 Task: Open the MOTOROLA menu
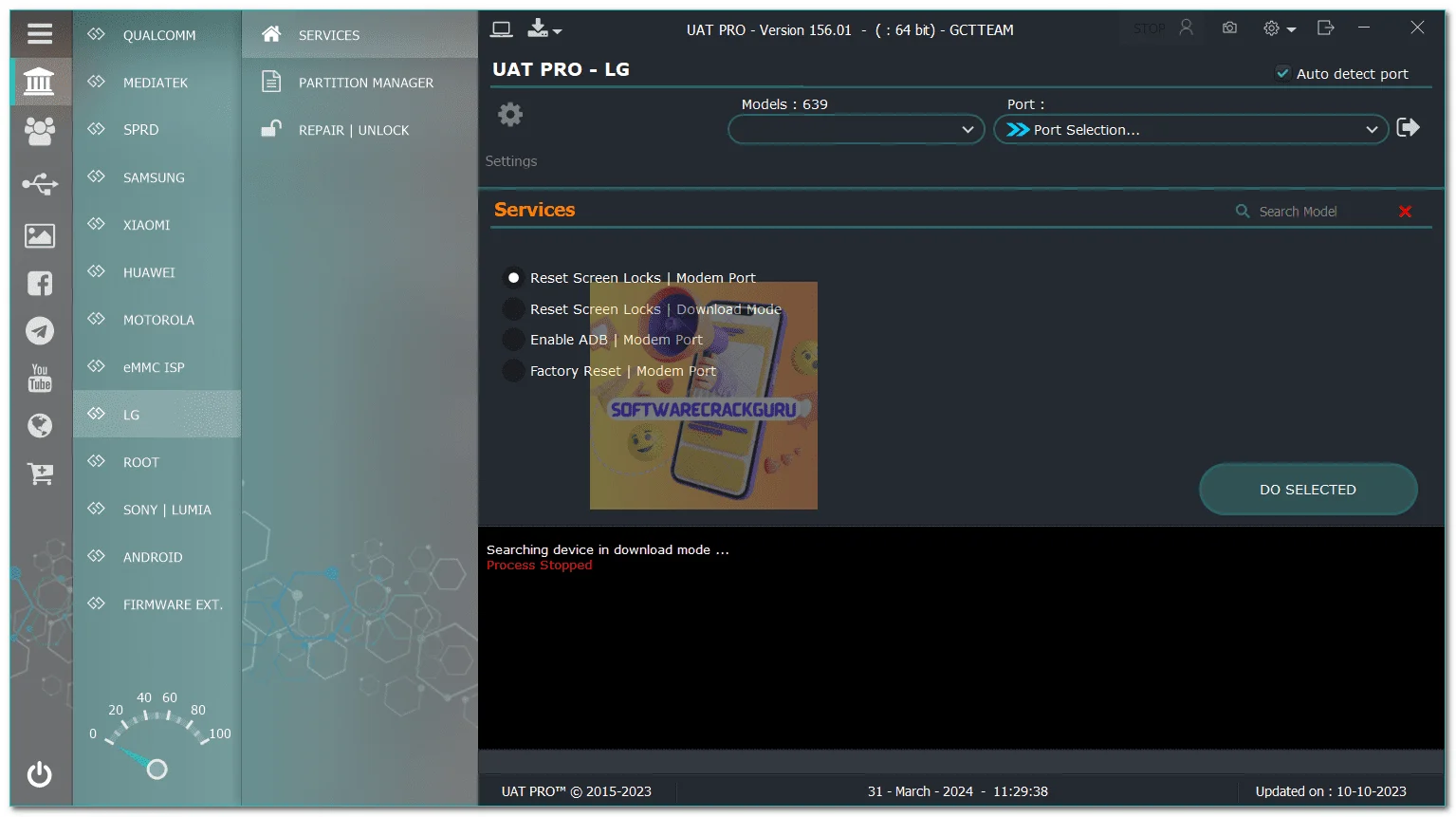coord(157,320)
